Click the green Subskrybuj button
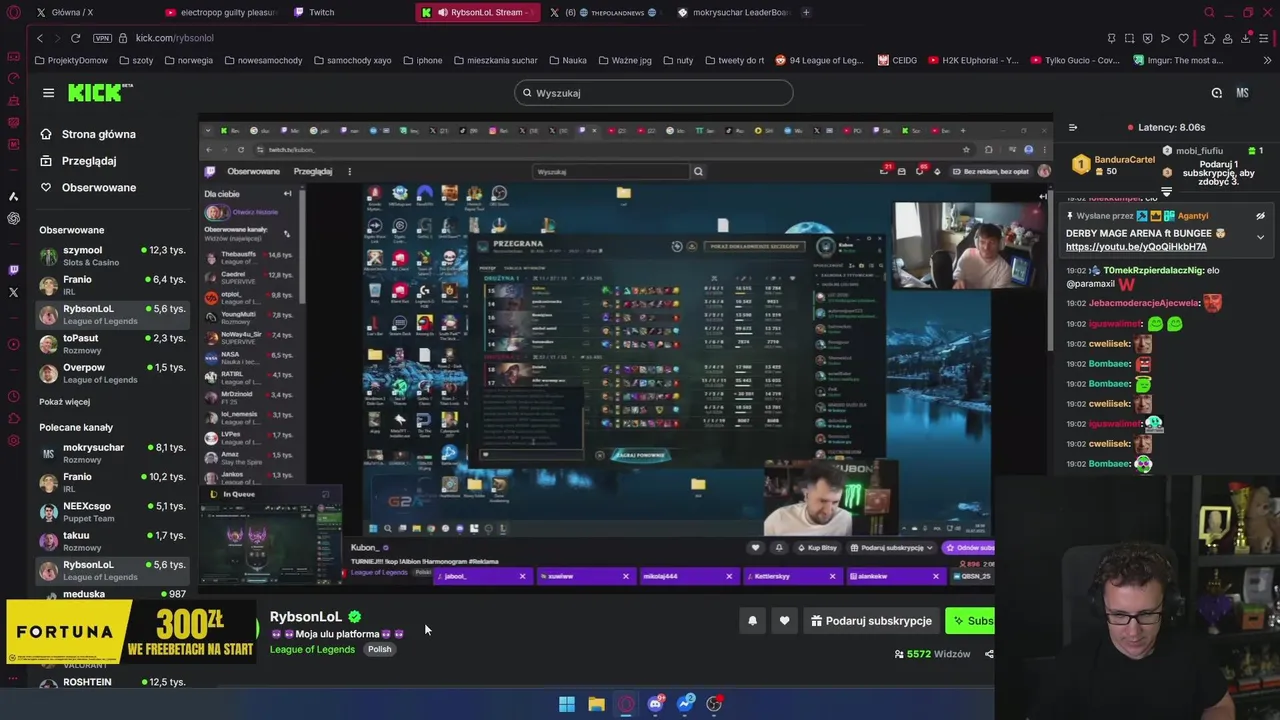This screenshot has height=720, width=1280. pyautogui.click(x=970, y=621)
